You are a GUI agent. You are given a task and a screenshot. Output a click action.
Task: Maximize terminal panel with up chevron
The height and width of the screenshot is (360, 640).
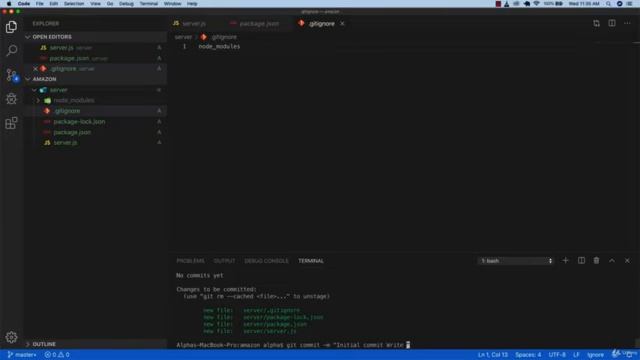[x=612, y=260]
